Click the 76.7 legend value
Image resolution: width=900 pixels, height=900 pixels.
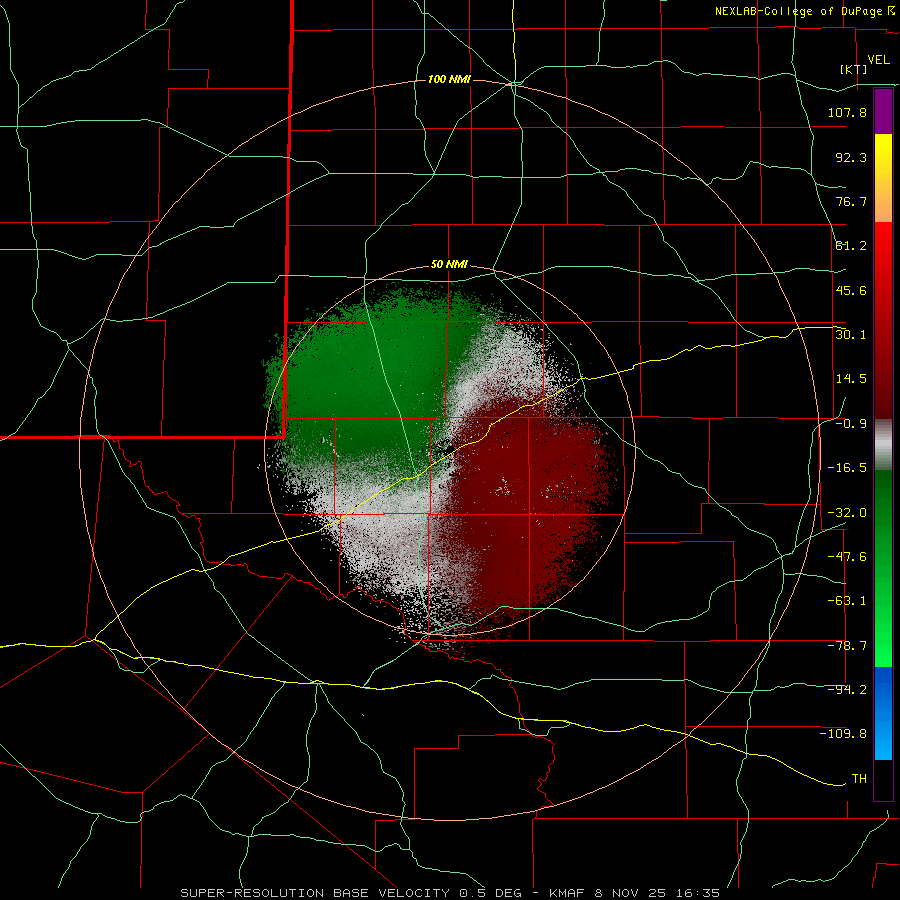(x=851, y=201)
